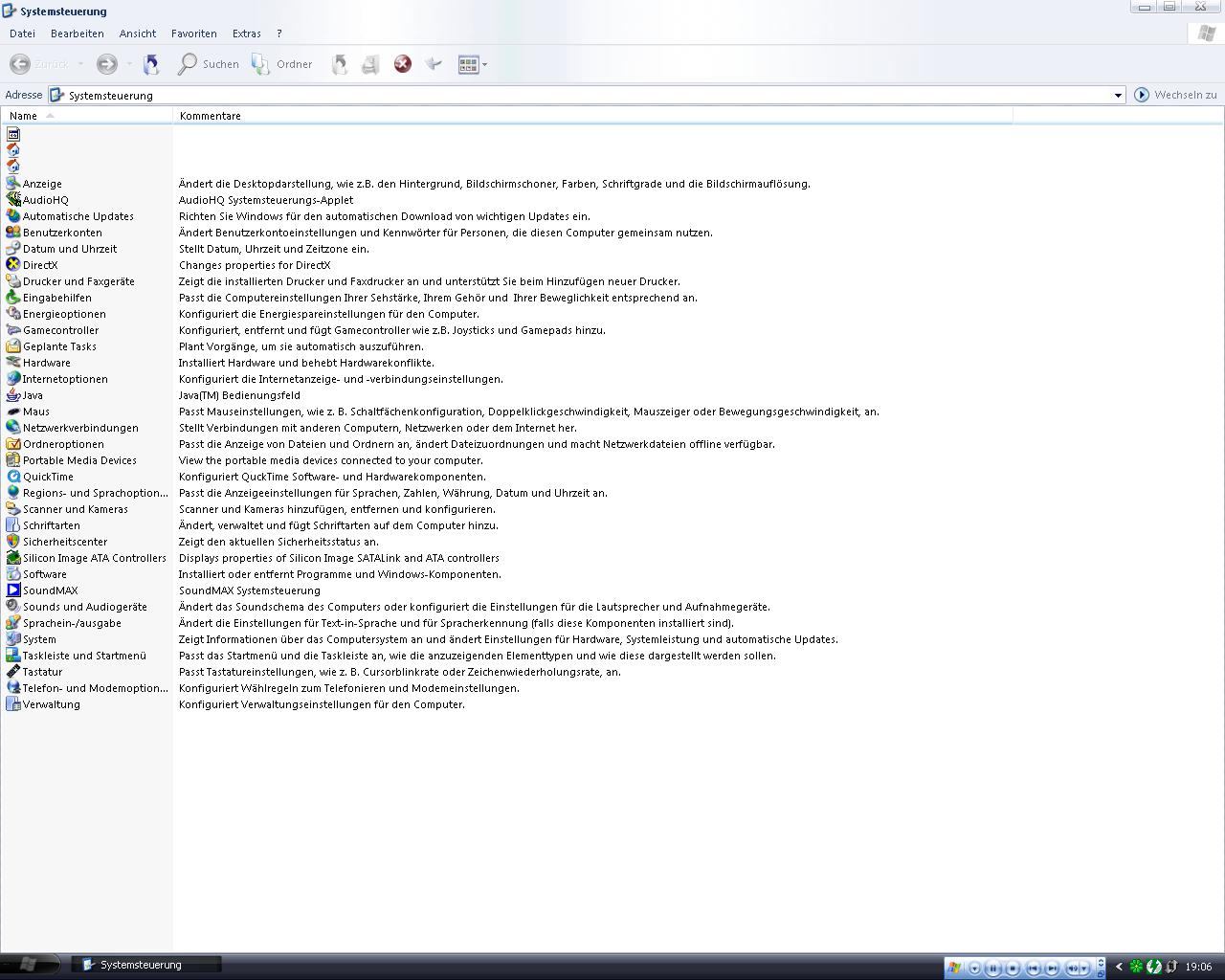Screen dimensions: 1225x980
Task: Click the Ordner folders button
Action: (x=282, y=64)
